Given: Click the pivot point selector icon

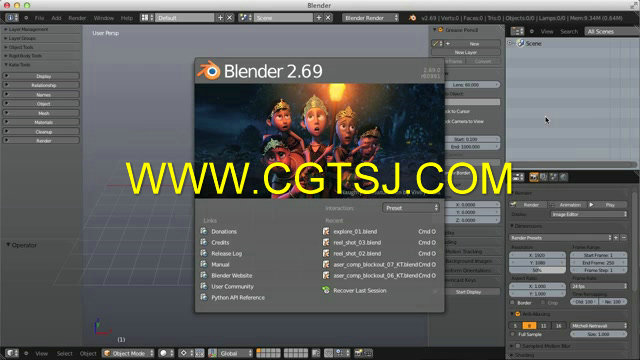Looking at the screenshot, I should coord(186,353).
